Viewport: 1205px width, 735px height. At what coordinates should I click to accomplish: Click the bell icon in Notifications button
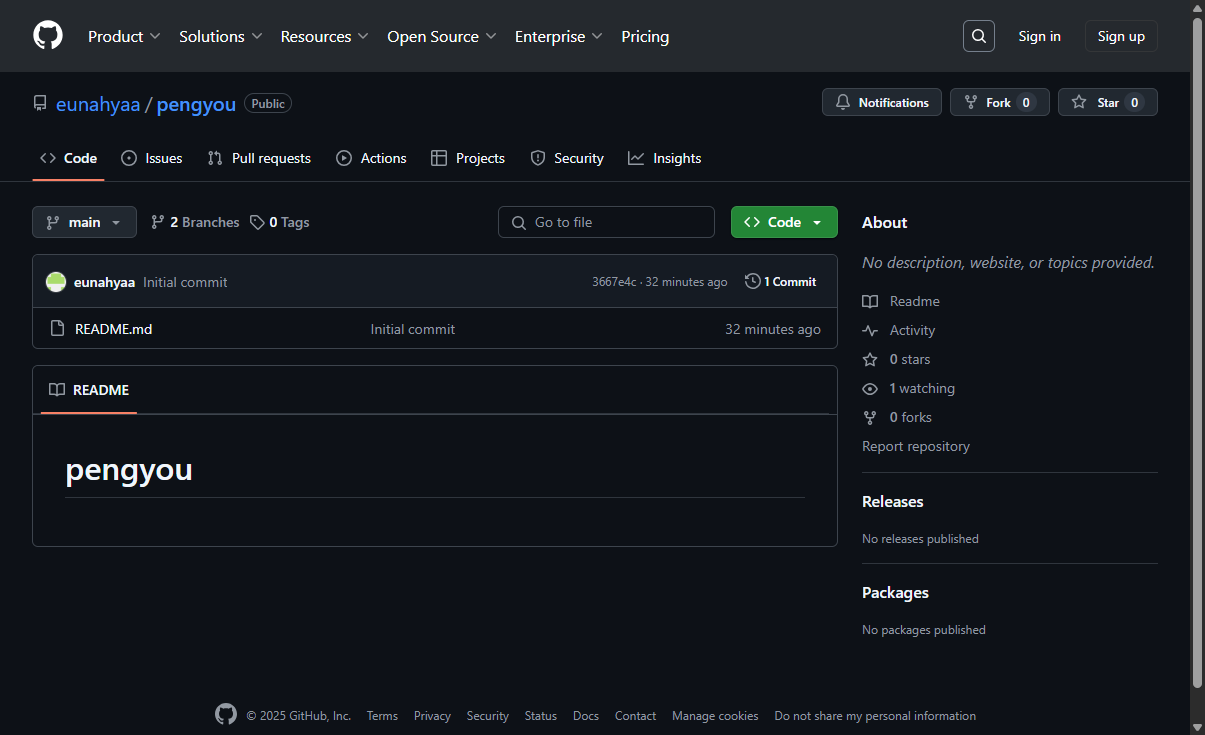843,103
